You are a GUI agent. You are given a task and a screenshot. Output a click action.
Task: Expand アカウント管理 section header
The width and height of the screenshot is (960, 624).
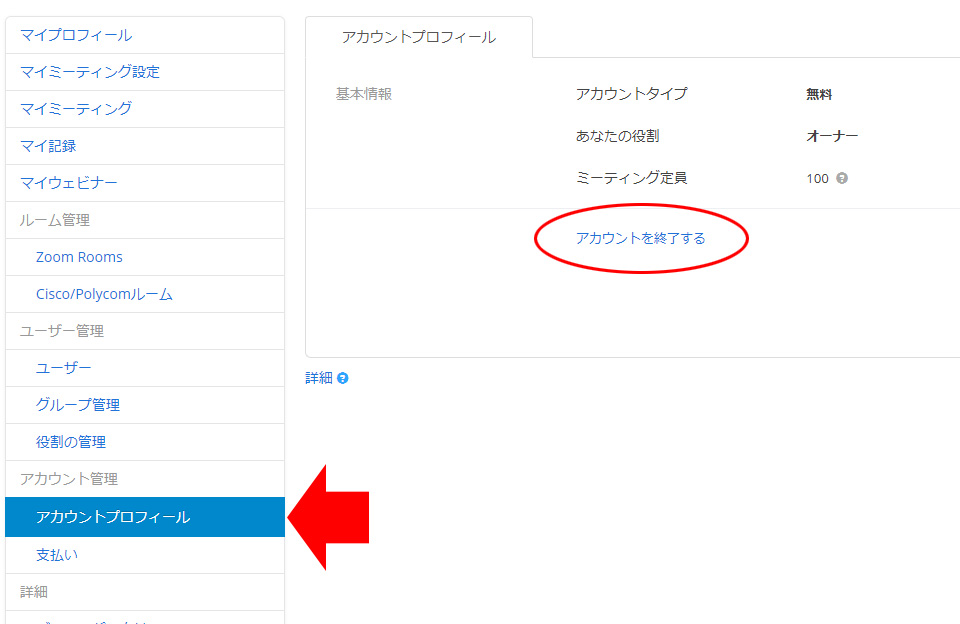tap(69, 479)
